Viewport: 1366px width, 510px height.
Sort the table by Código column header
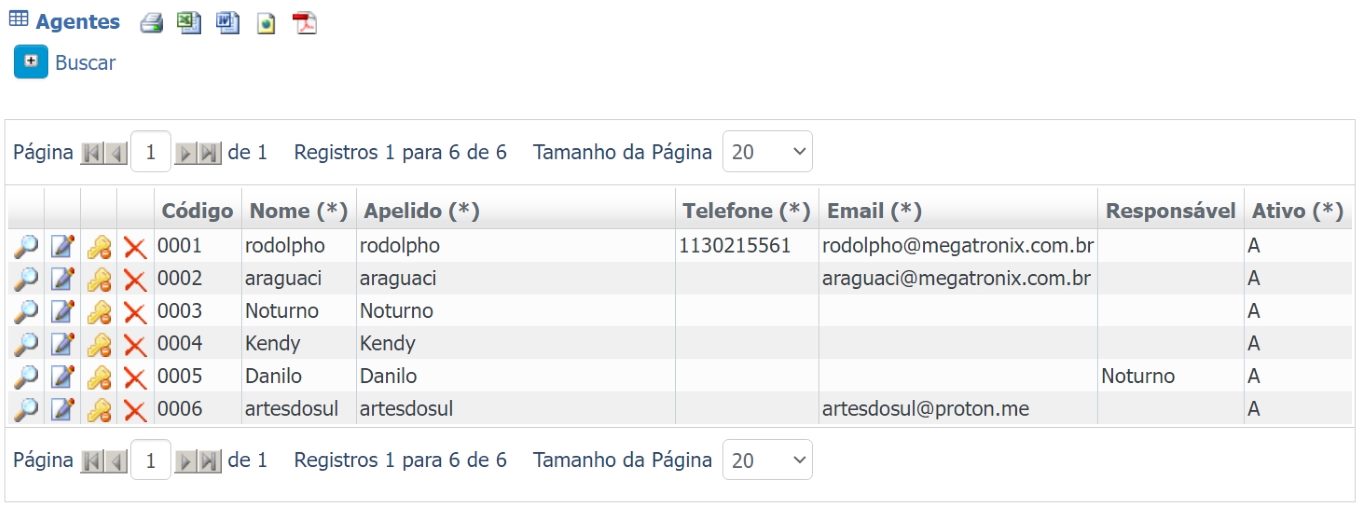(x=197, y=211)
